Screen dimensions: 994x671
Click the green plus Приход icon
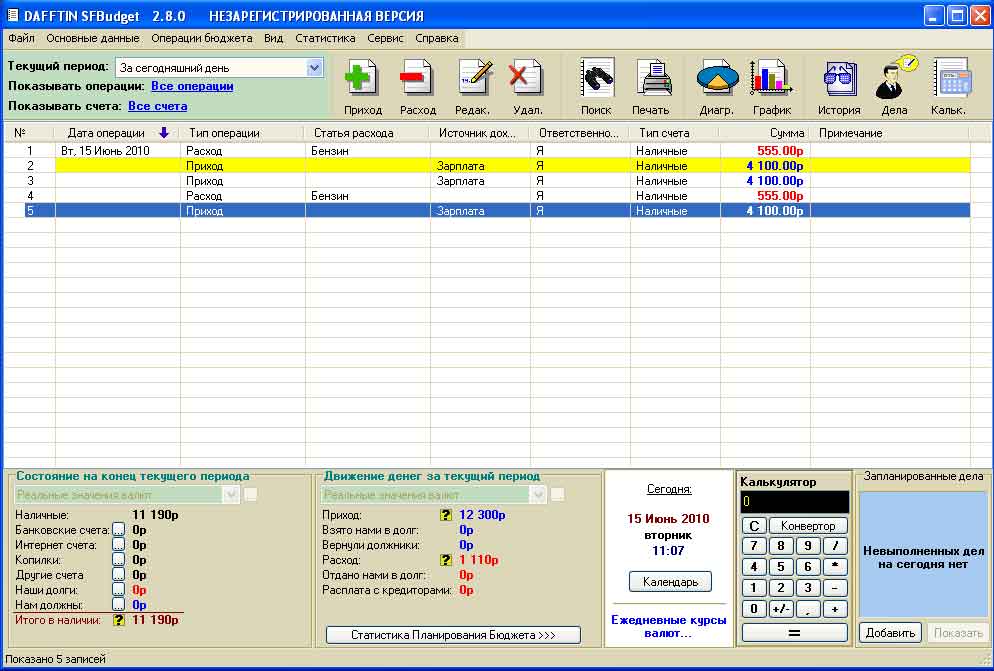pos(362,79)
